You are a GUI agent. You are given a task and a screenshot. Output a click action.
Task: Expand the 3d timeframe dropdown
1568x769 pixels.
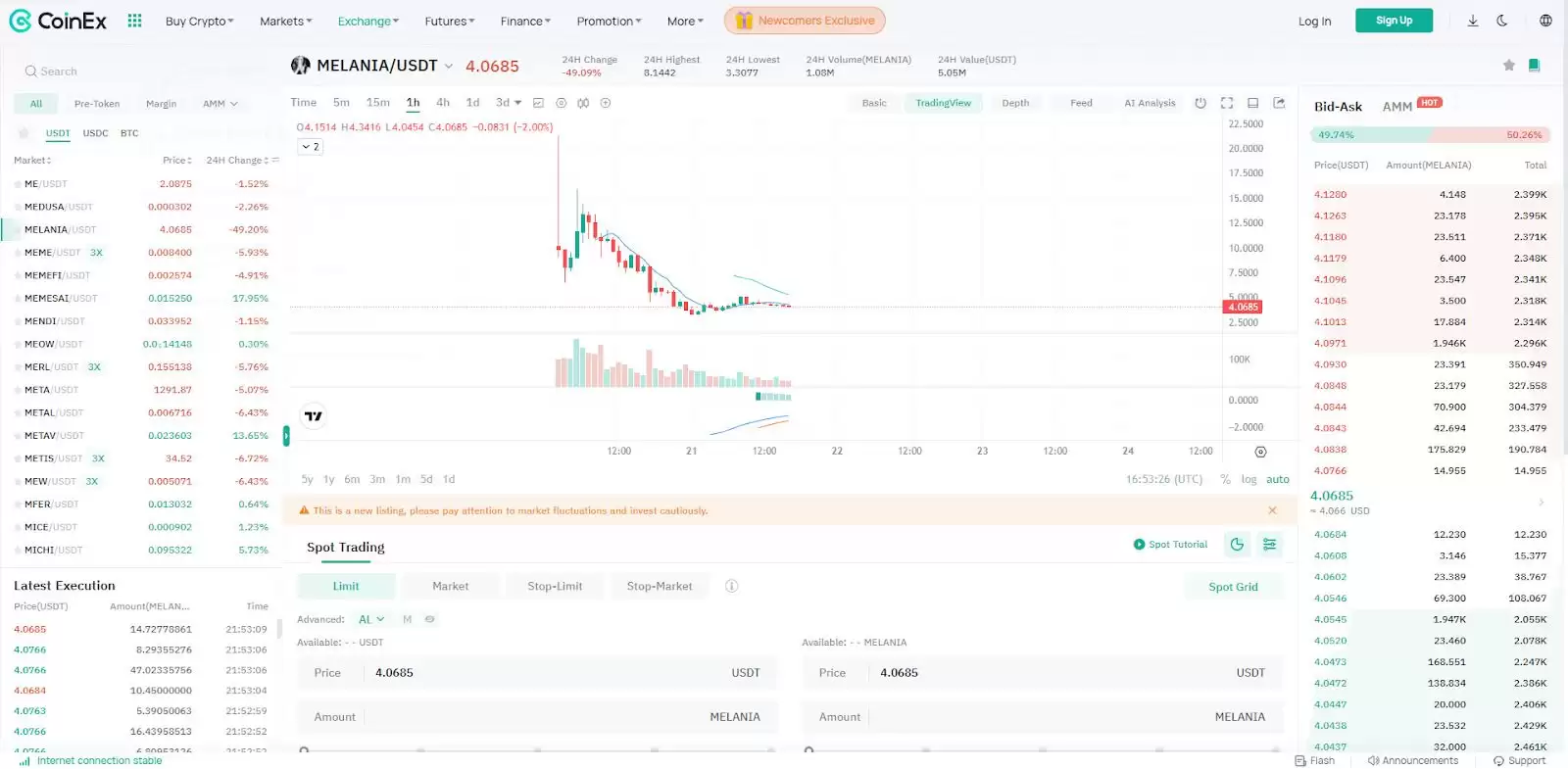(x=509, y=103)
